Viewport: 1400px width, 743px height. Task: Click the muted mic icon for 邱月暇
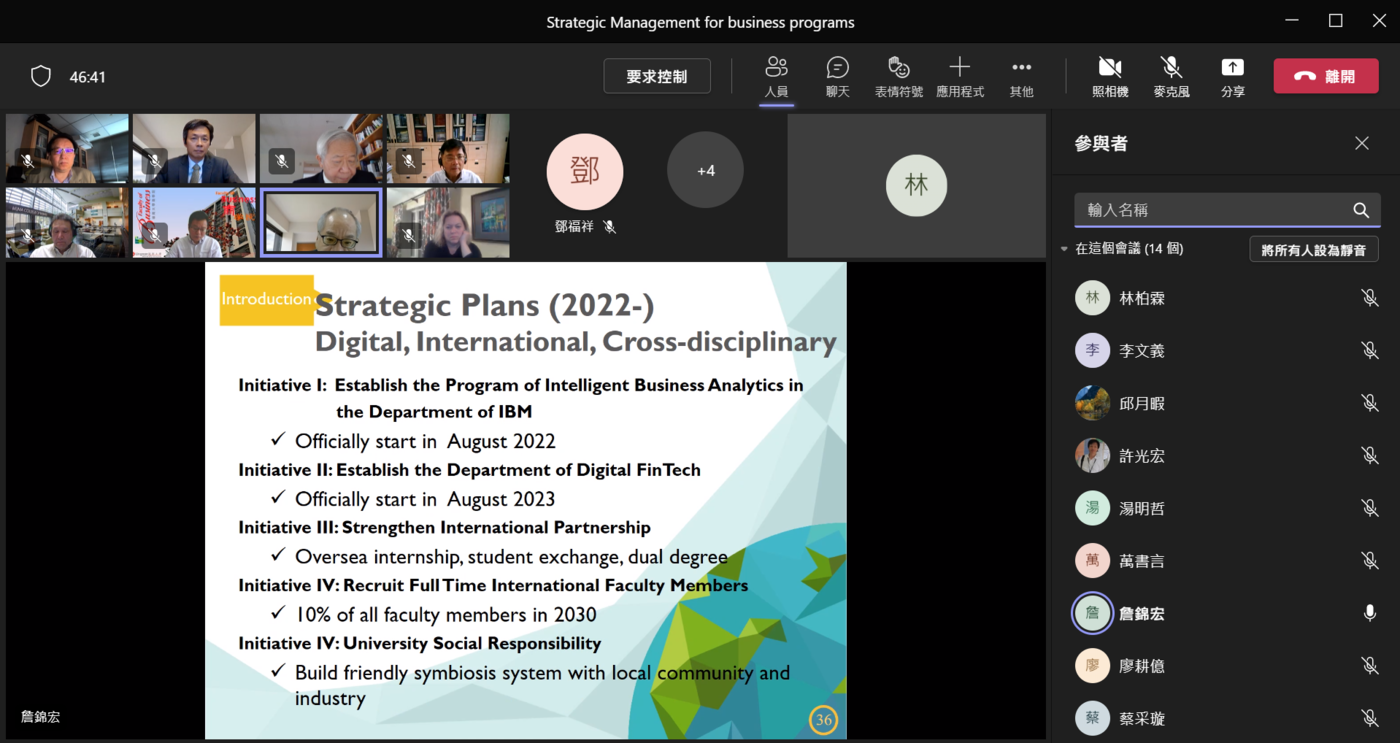click(x=1370, y=403)
